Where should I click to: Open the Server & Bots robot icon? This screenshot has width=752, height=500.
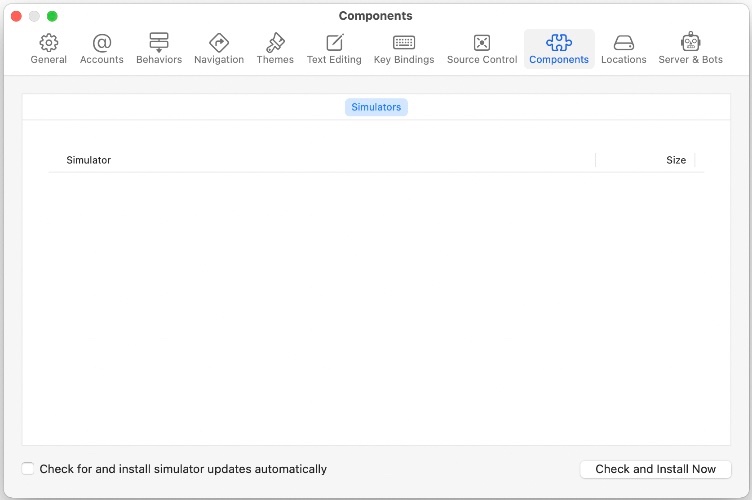coord(691,42)
